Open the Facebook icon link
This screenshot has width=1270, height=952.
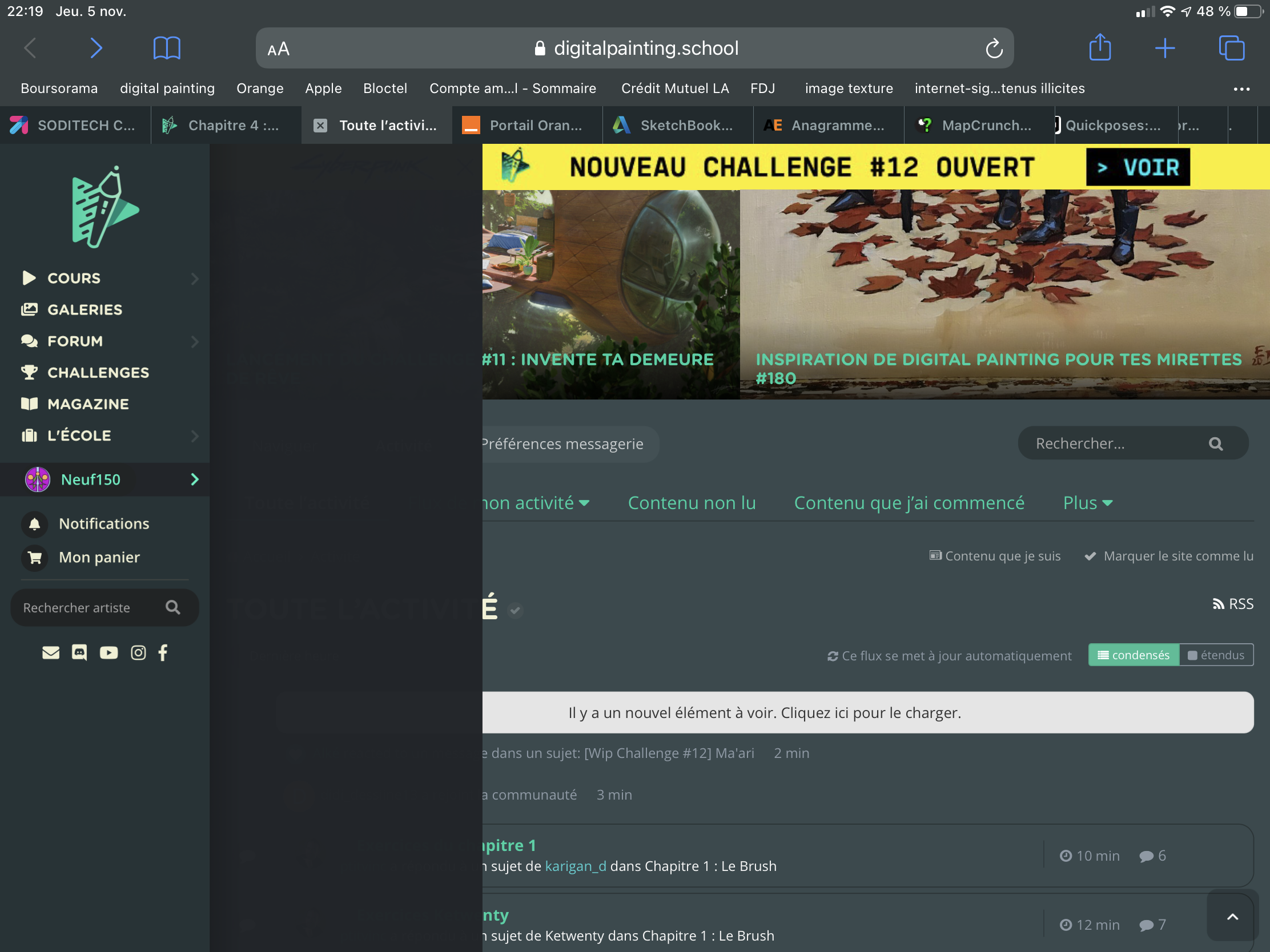(163, 652)
